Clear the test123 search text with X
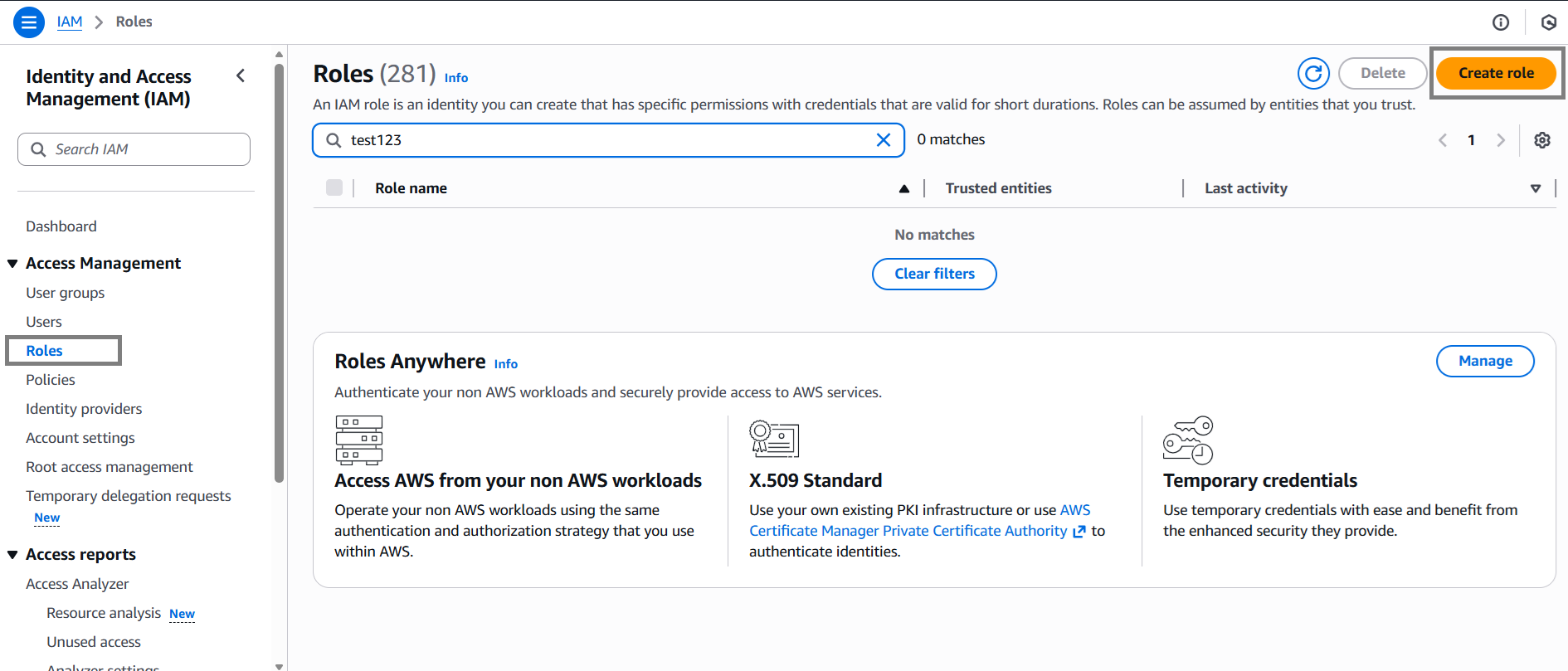 tap(884, 140)
